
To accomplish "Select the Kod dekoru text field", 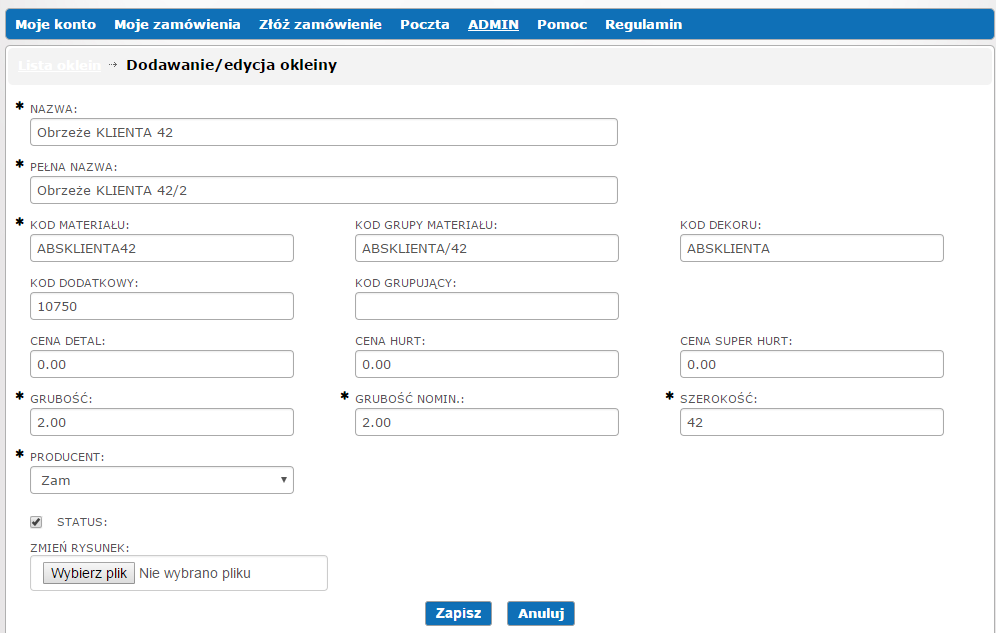I will [811, 248].
